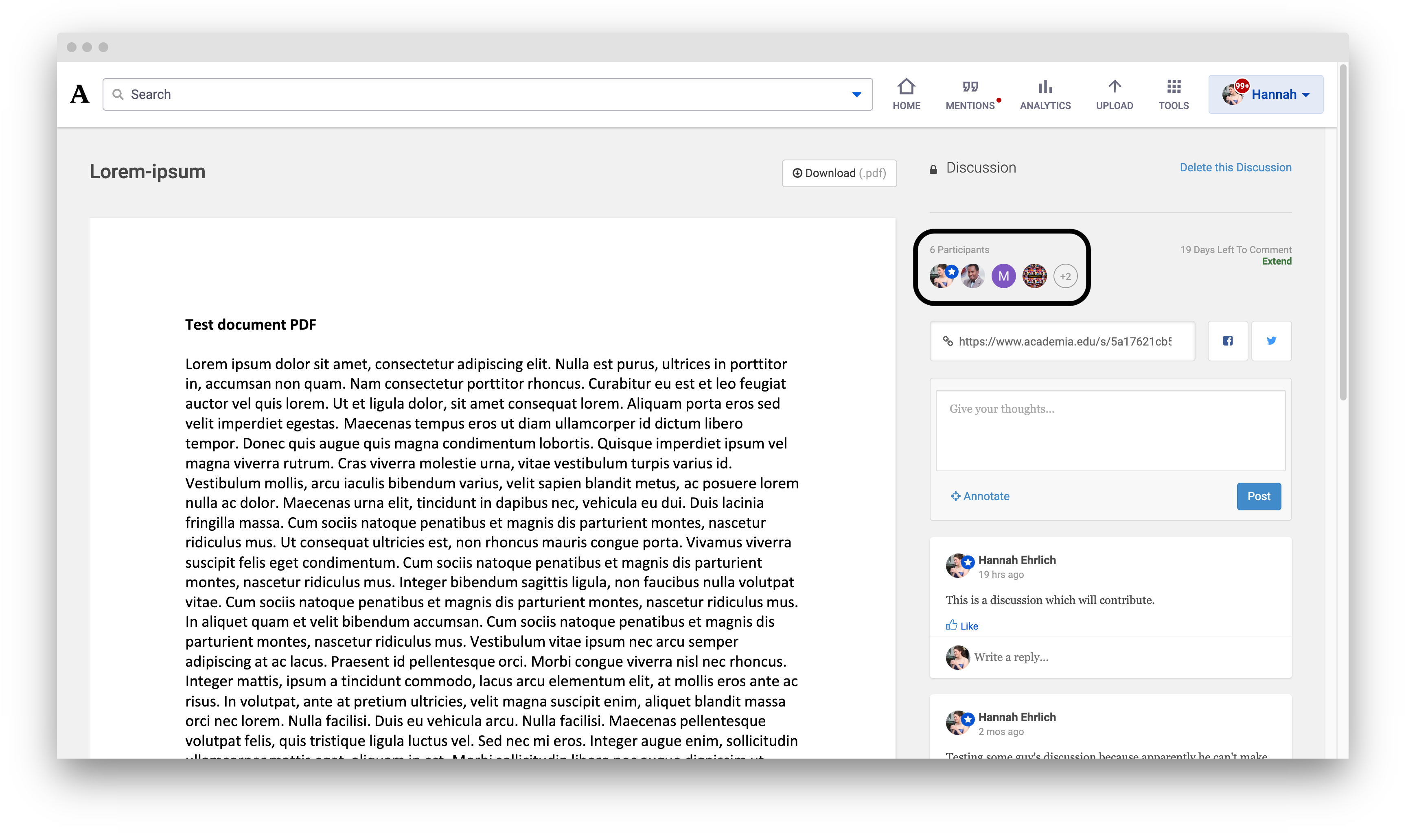
Task: Click Hannah Ehrlich name on 19 hrs ago comment
Action: point(1016,560)
